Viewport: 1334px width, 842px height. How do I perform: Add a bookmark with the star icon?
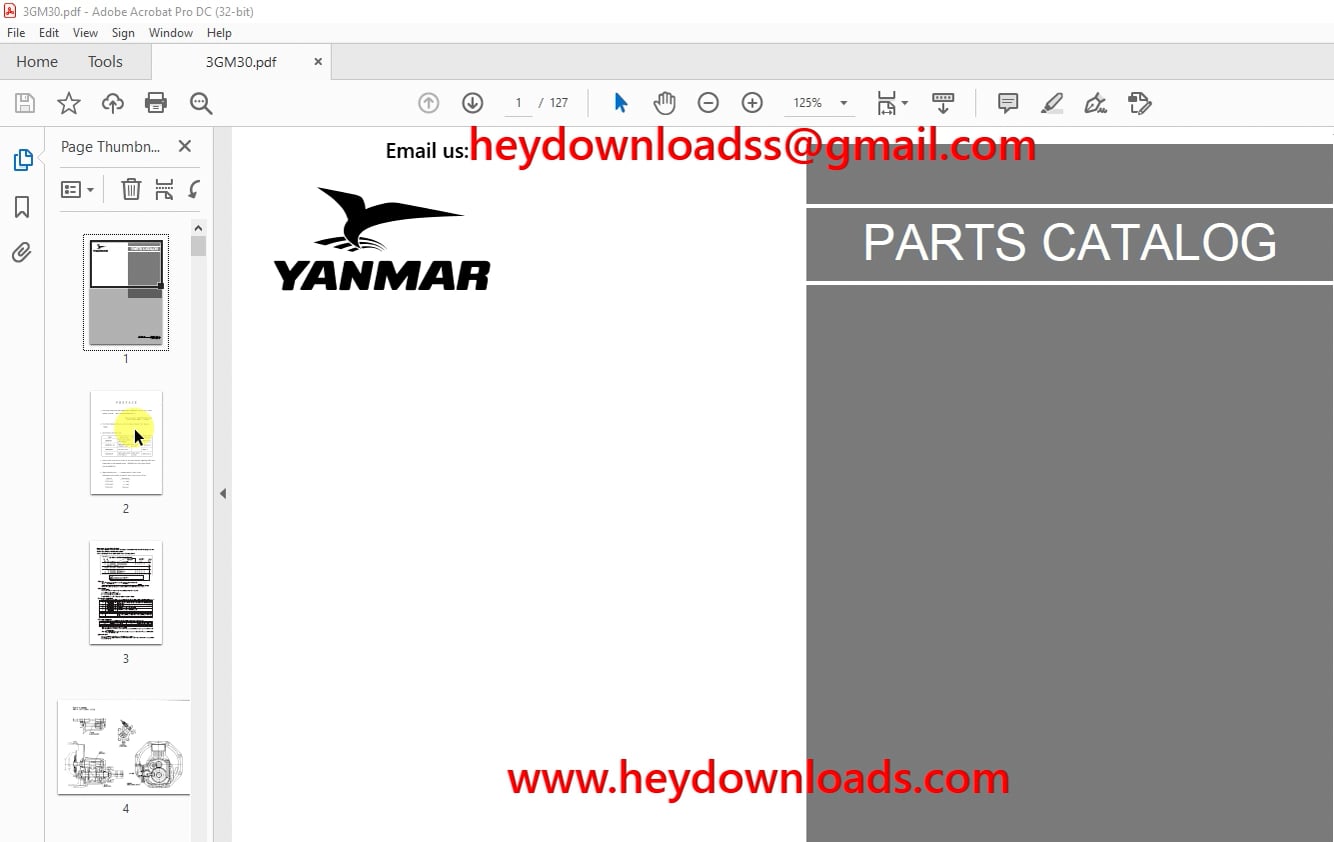(x=68, y=103)
